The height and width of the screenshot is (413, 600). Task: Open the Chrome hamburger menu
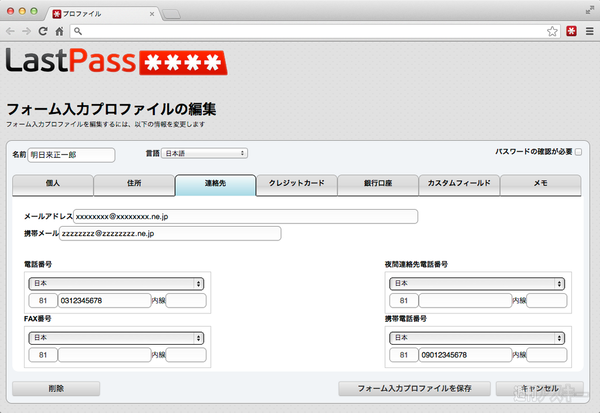(590, 31)
